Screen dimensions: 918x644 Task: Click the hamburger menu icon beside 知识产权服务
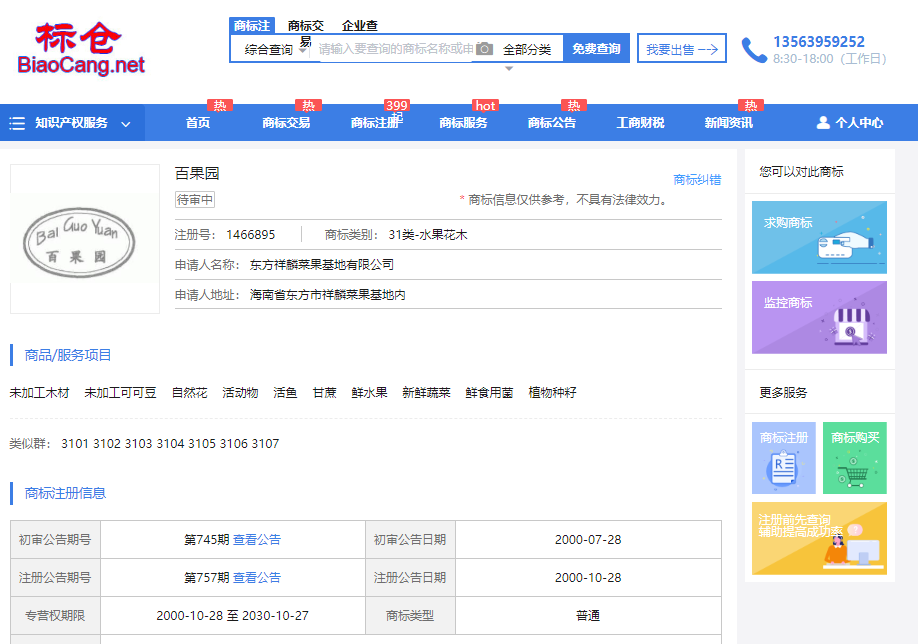coord(17,123)
